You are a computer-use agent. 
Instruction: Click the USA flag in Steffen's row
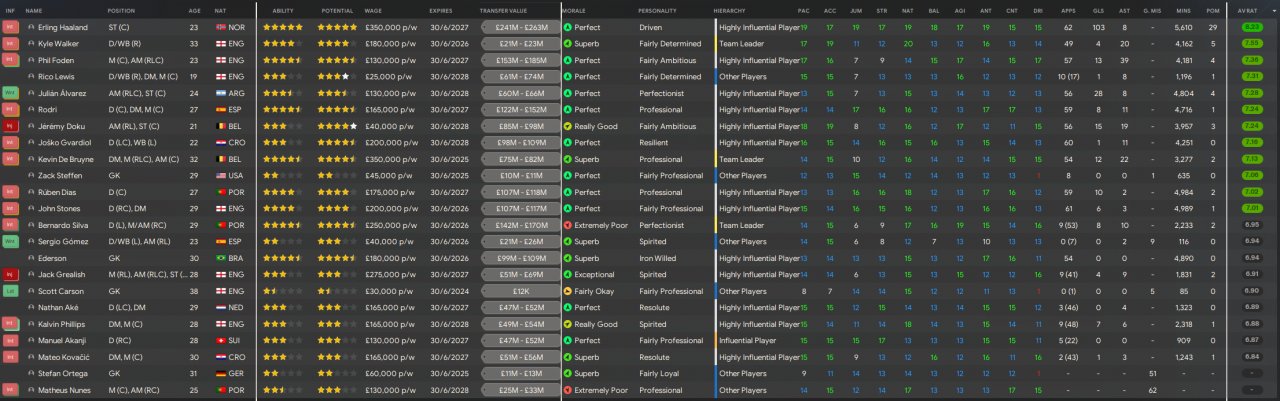[221, 175]
